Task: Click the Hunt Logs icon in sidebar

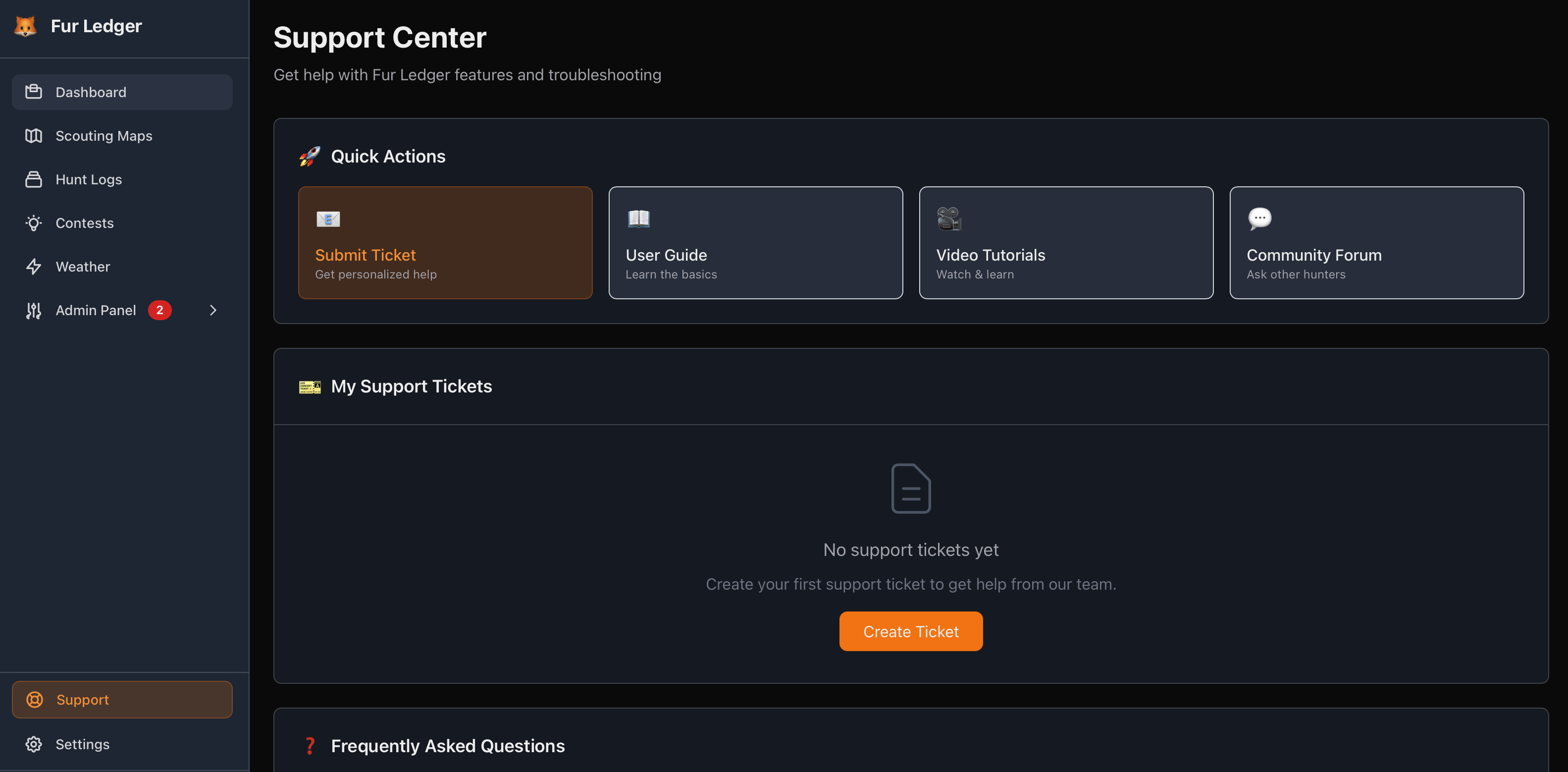Action: [34, 179]
